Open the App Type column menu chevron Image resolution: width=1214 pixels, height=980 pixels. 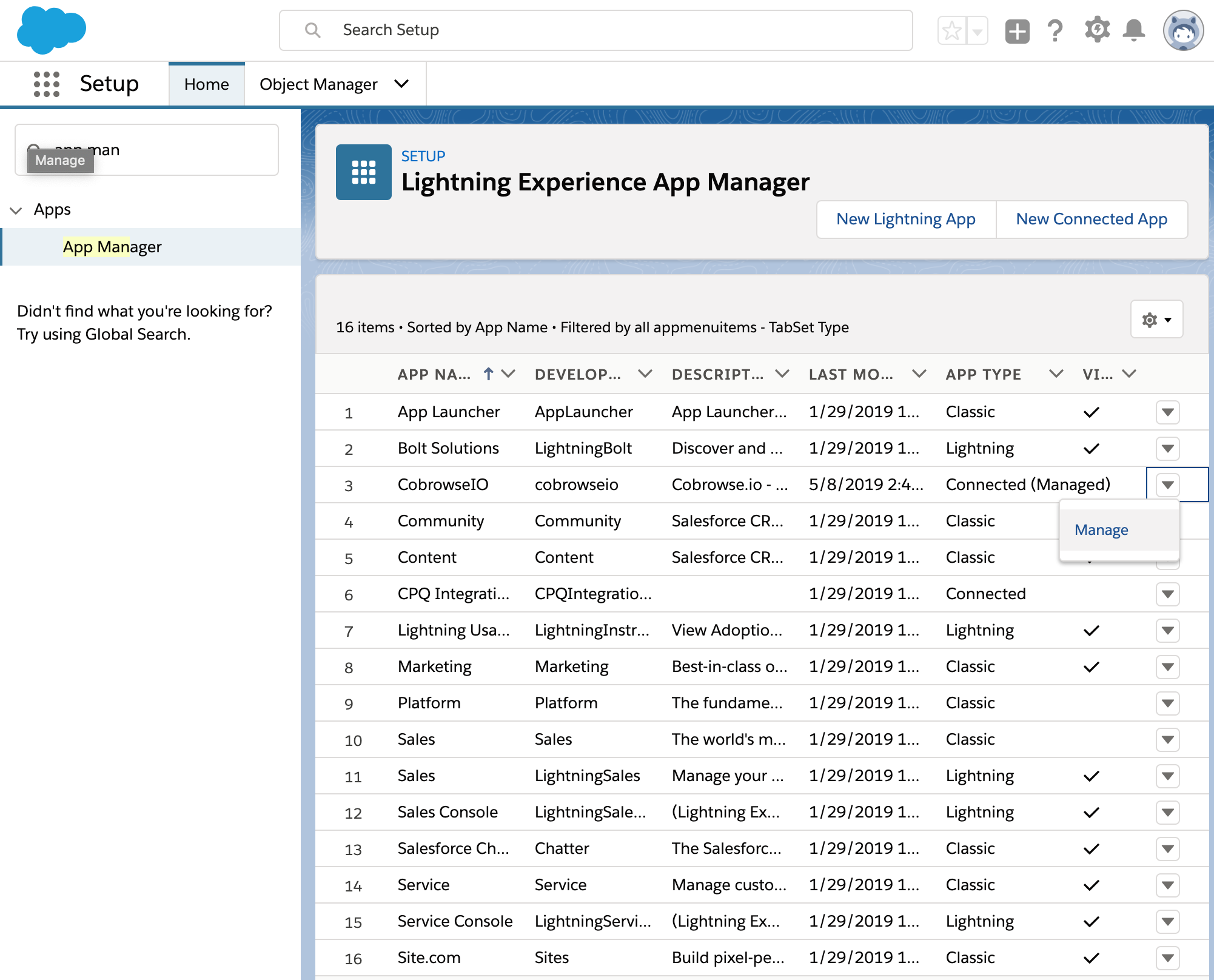tap(1056, 374)
